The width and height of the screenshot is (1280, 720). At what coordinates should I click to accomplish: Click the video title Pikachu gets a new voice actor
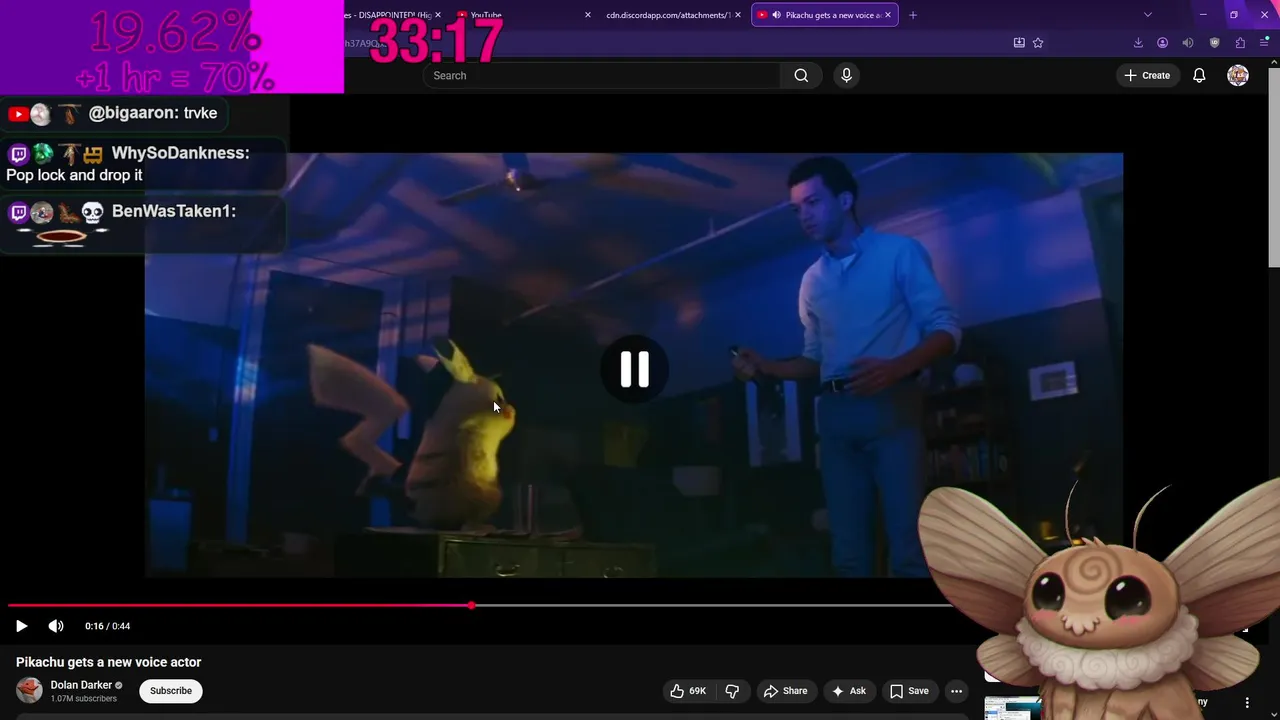108,662
